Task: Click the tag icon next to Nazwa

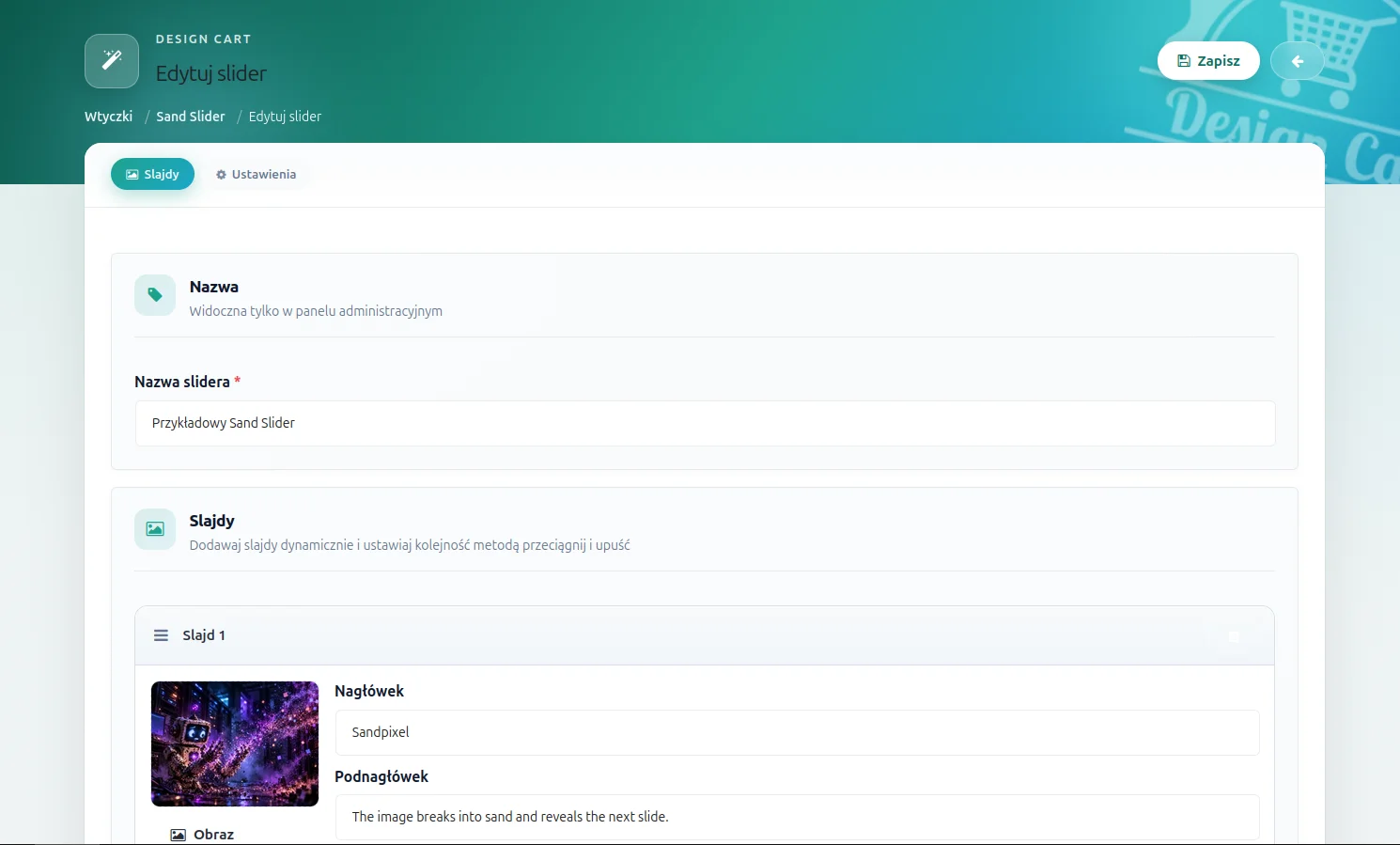Action: 155,295
